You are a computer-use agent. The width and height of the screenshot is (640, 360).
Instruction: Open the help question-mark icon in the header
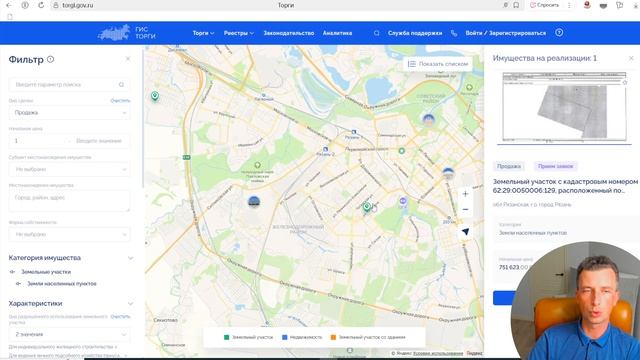(x=559, y=33)
